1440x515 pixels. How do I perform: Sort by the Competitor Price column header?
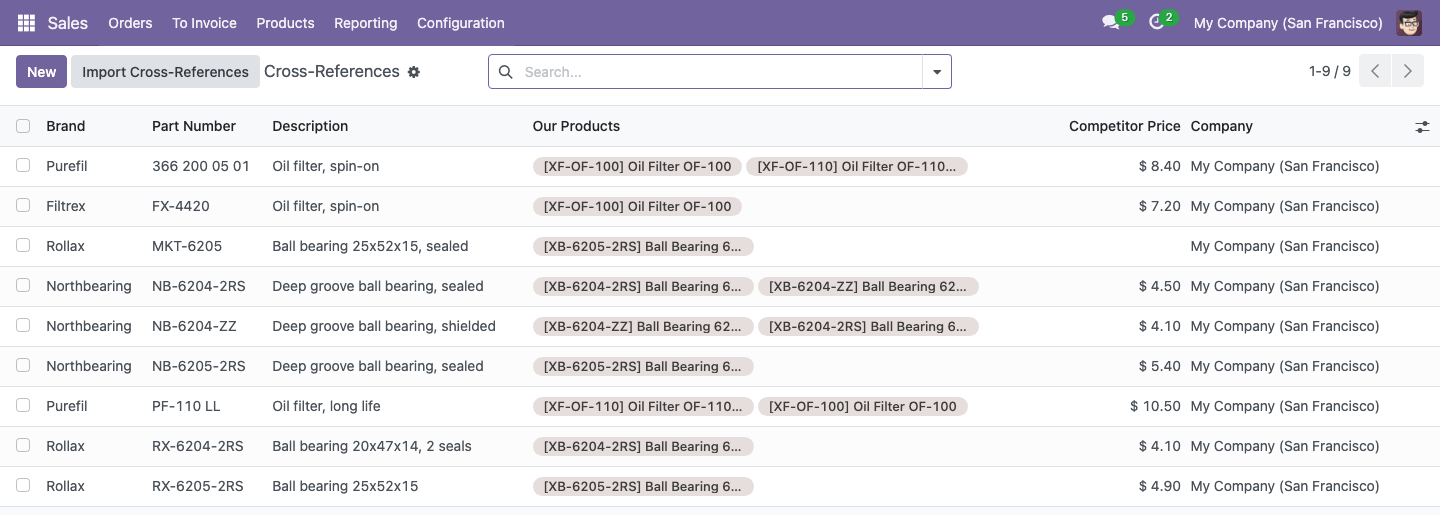tap(1124, 126)
